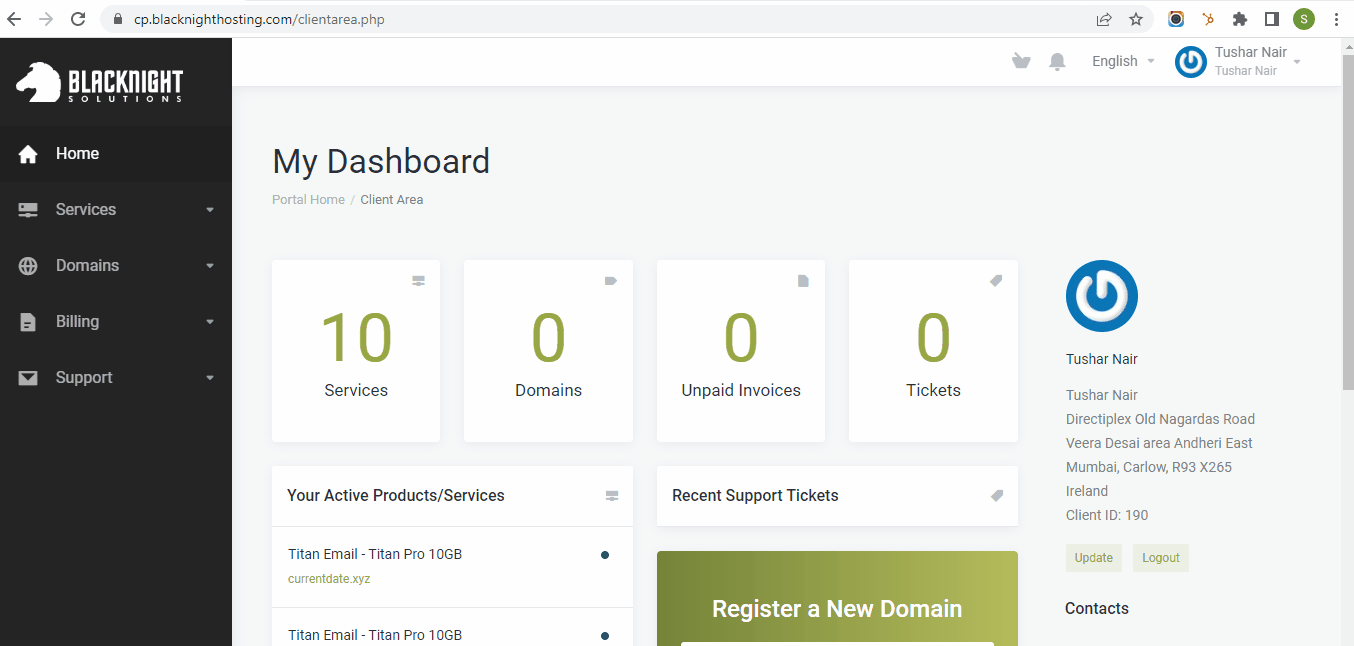Click the Billing document icon in sidebar
This screenshot has width=1354, height=646.
[x=28, y=322]
